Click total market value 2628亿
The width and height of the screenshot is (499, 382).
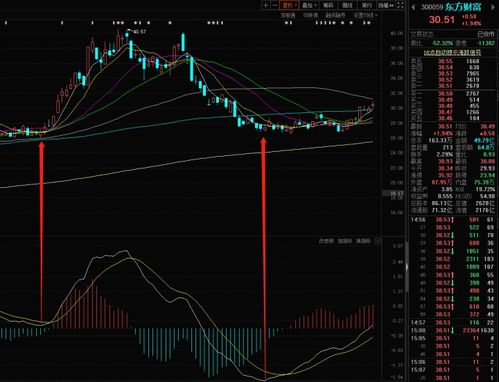(485, 203)
